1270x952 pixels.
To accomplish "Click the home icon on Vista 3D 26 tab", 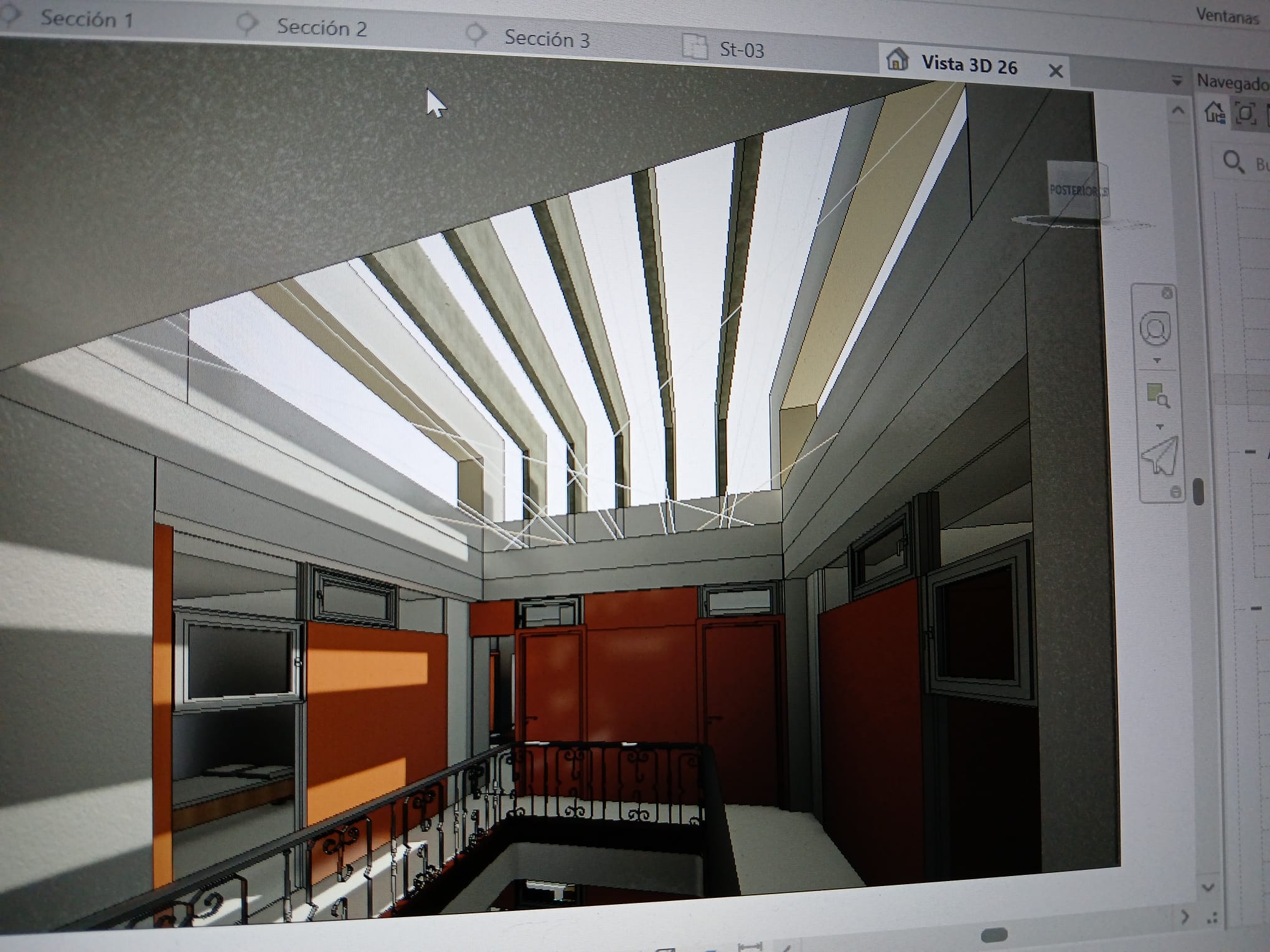I will (897, 59).
